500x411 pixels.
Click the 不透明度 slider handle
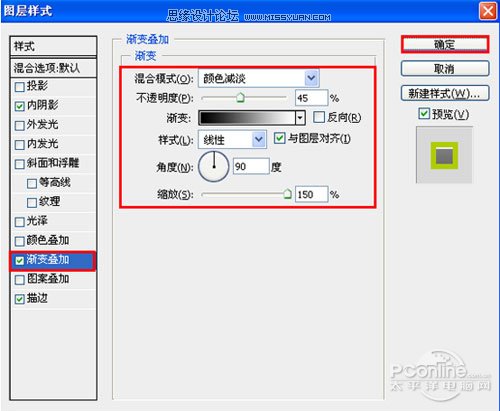pyautogui.click(x=240, y=98)
